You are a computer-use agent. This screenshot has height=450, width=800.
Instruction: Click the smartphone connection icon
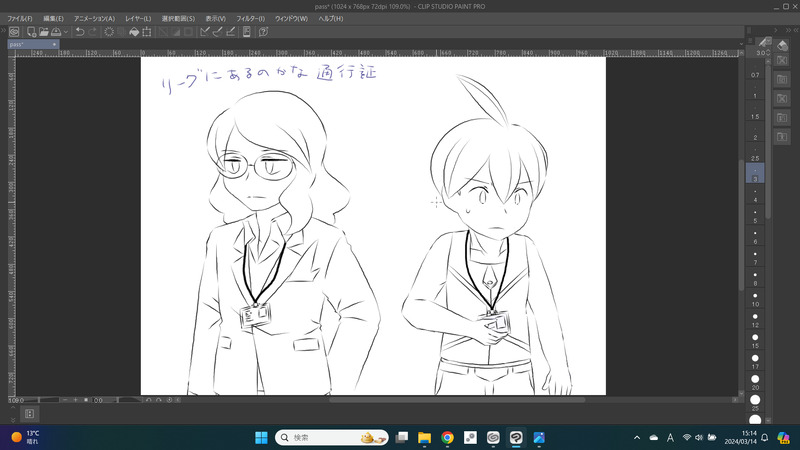click(x=247, y=32)
